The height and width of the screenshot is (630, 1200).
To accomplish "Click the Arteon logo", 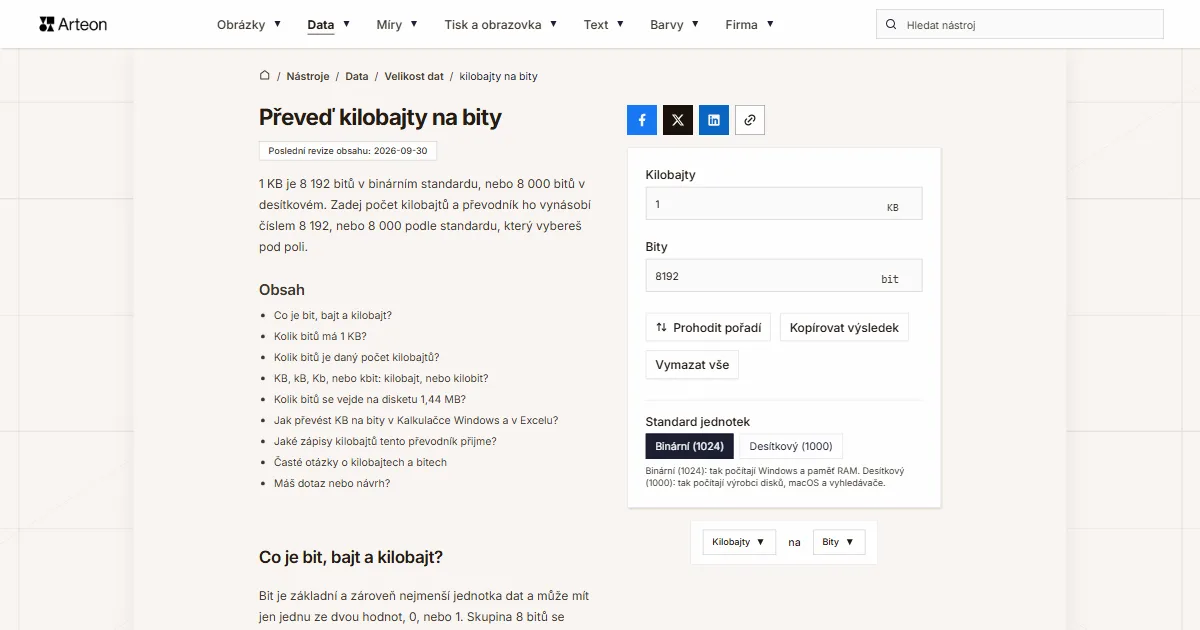I will [73, 24].
